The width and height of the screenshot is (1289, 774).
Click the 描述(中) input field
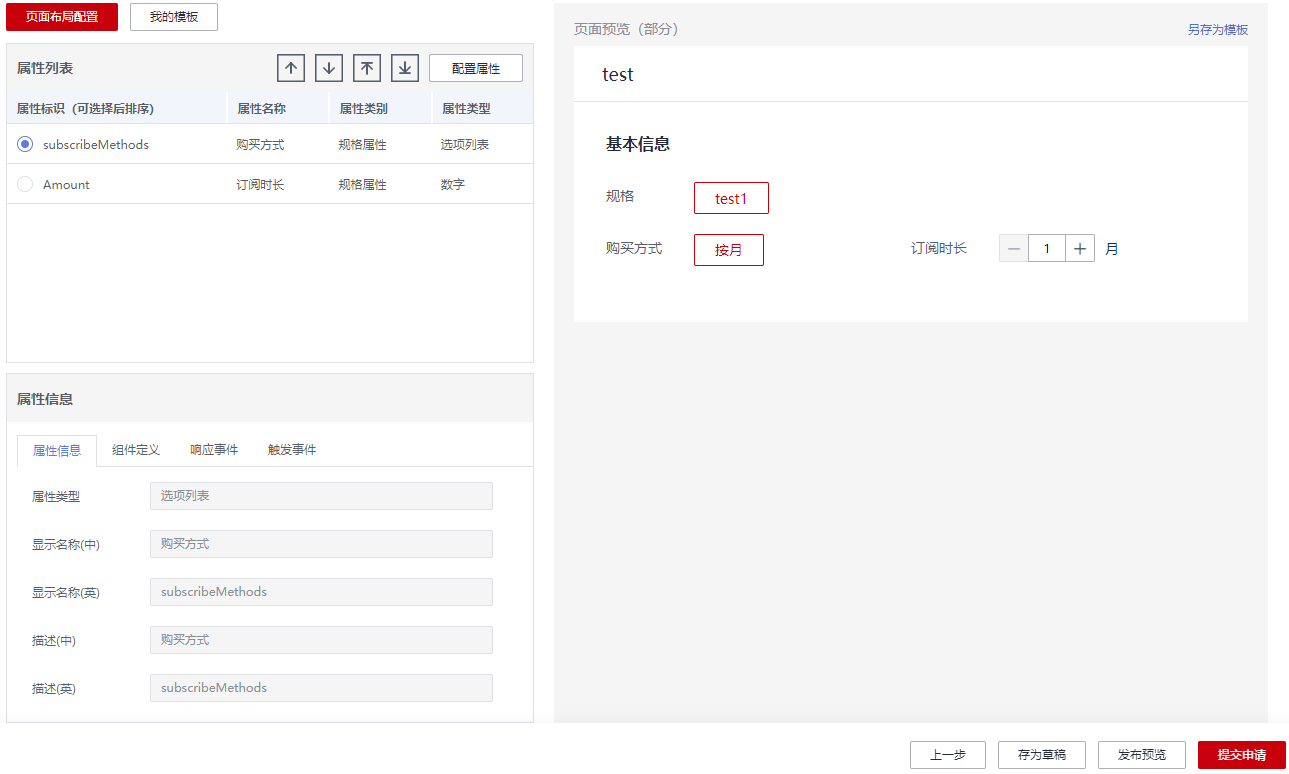point(321,640)
